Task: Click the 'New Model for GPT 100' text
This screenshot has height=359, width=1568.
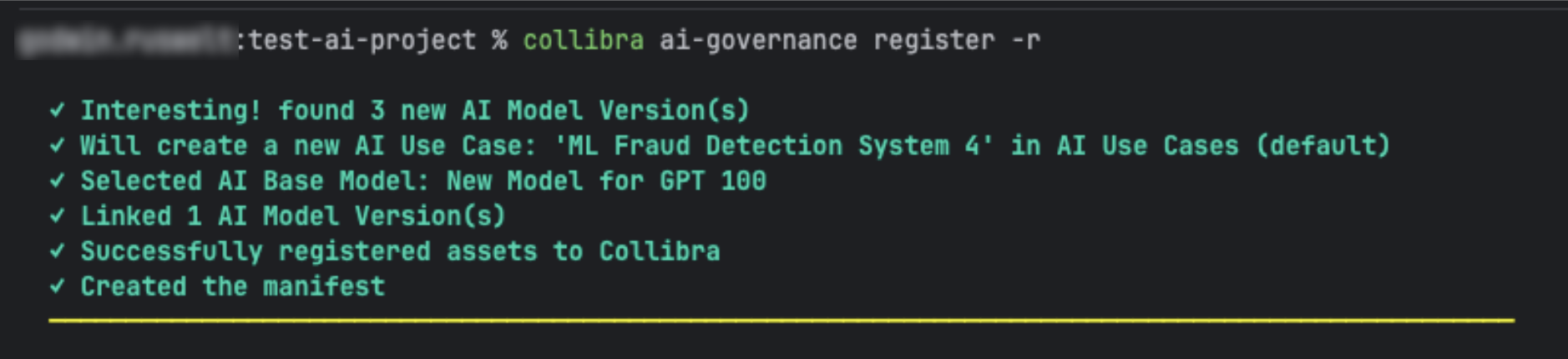Action: [606, 180]
